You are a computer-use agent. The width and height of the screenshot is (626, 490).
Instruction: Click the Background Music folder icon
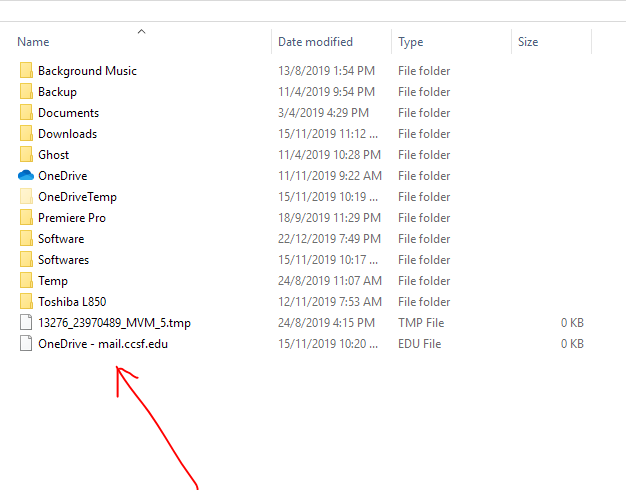click(x=26, y=71)
